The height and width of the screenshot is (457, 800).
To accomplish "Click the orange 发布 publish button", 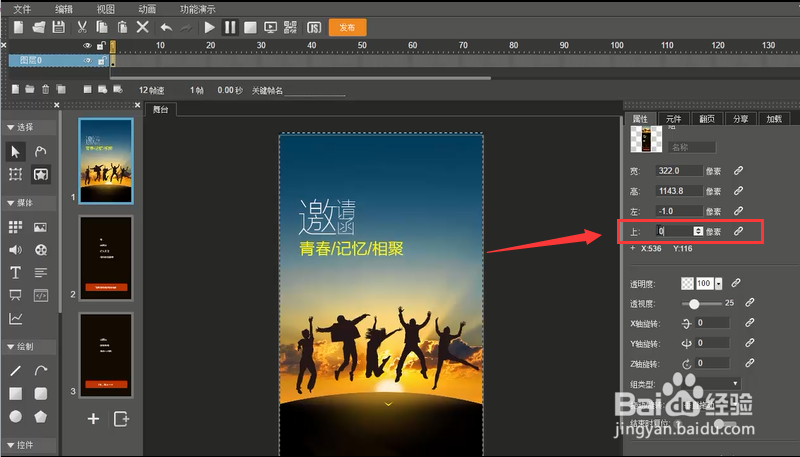I will point(347,27).
